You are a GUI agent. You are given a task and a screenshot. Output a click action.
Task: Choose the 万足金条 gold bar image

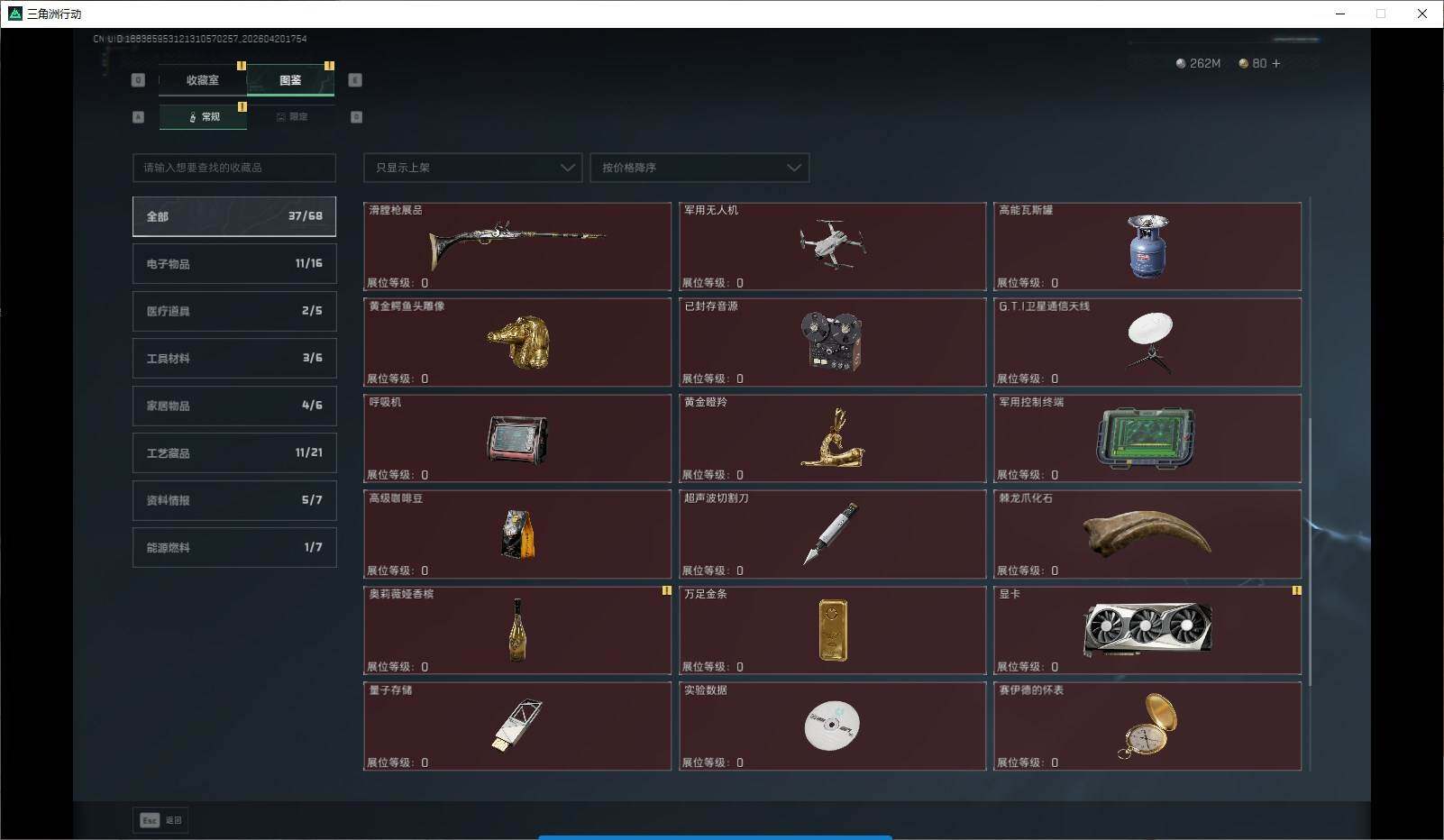point(832,630)
